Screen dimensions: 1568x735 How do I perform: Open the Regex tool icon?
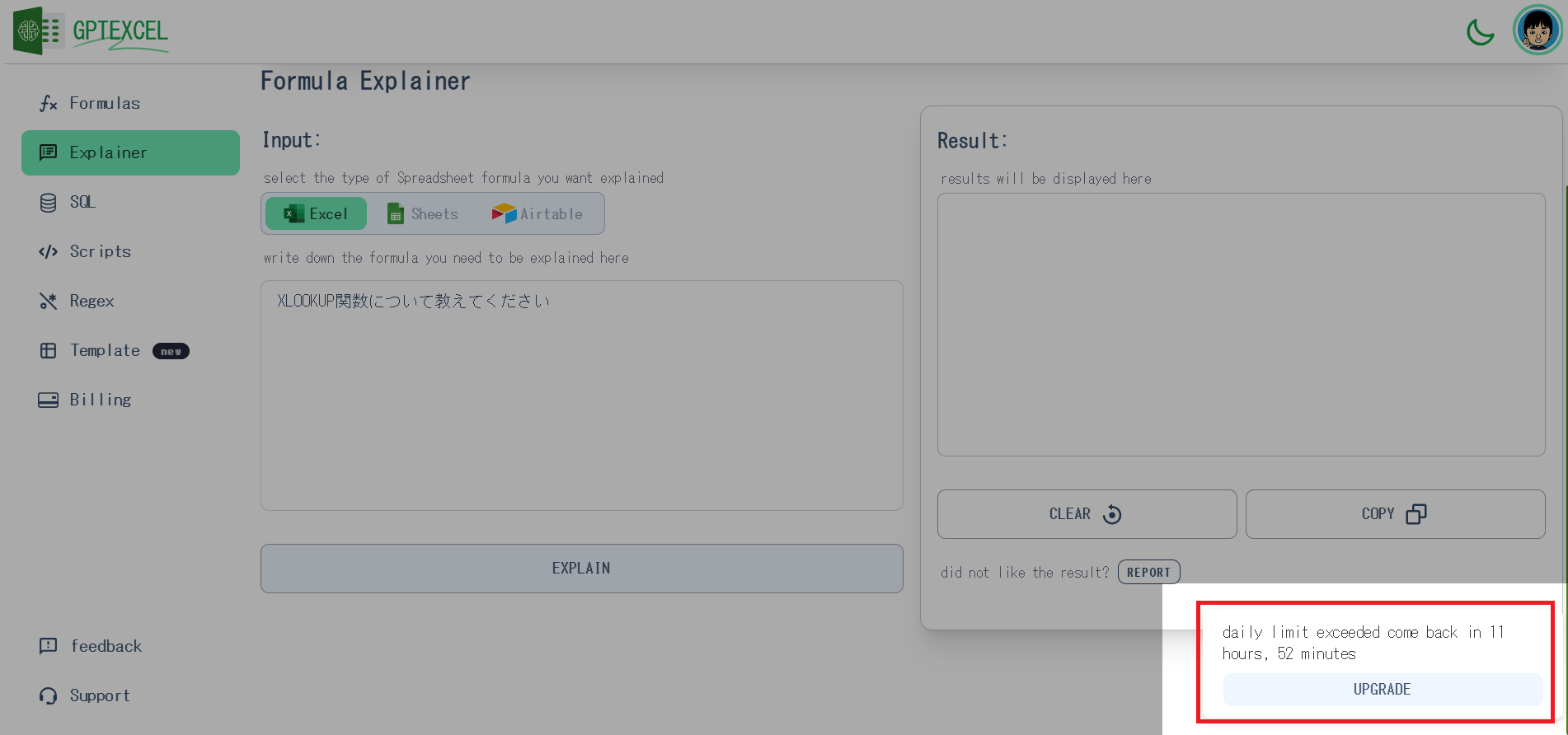[x=49, y=301]
